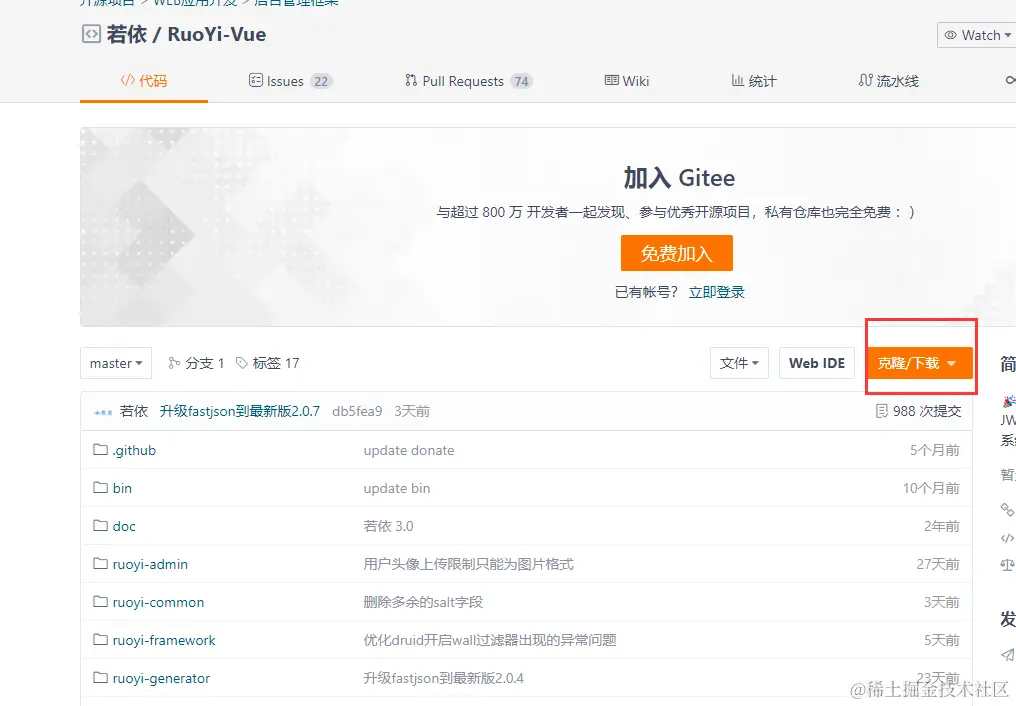1016x706 pixels.
Task: Click the RuoYi-Vue repository title
Action: 216,34
